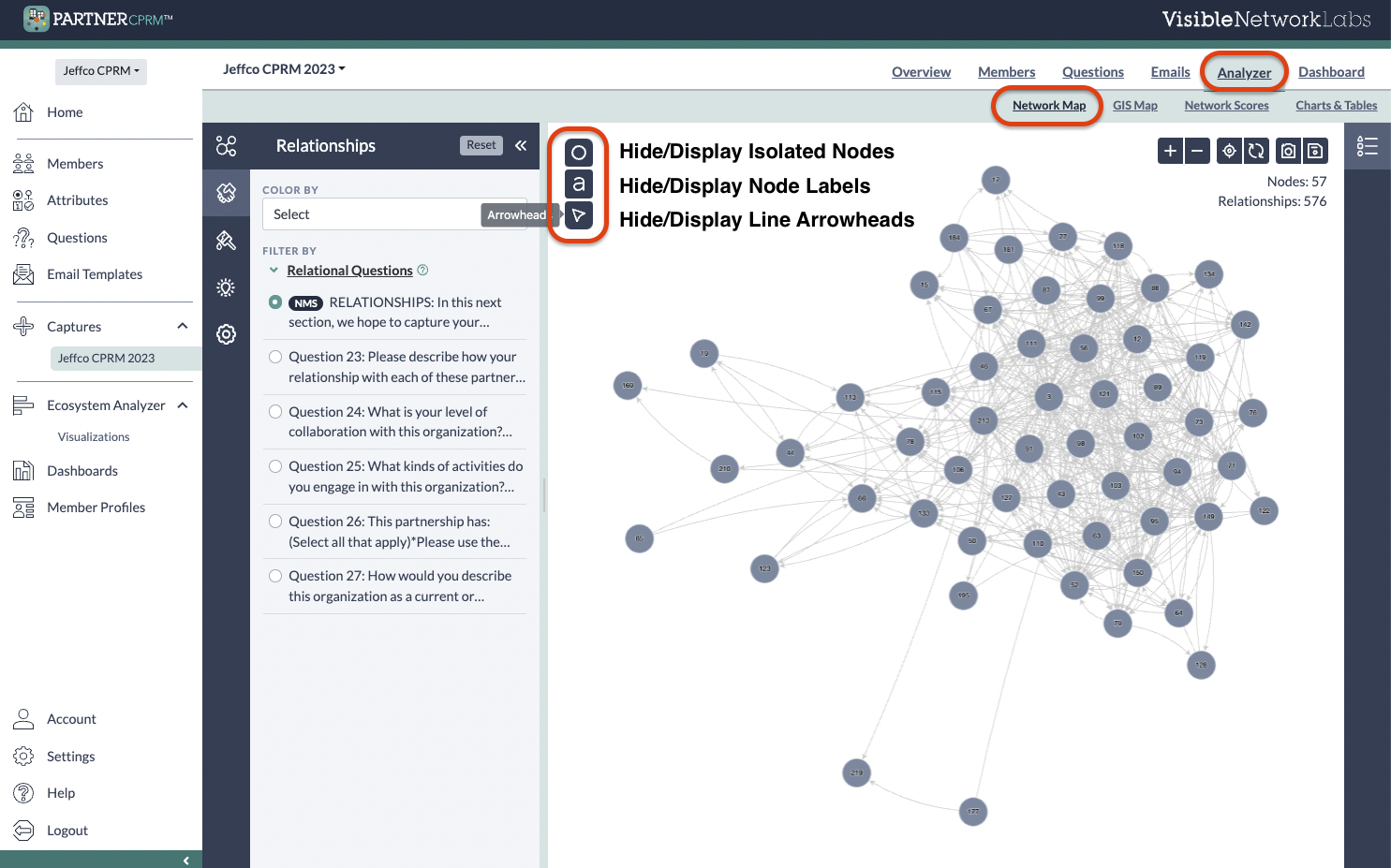Select Question 24 radio button
Viewport: 1391px width, 868px height.
pyautogui.click(x=275, y=412)
